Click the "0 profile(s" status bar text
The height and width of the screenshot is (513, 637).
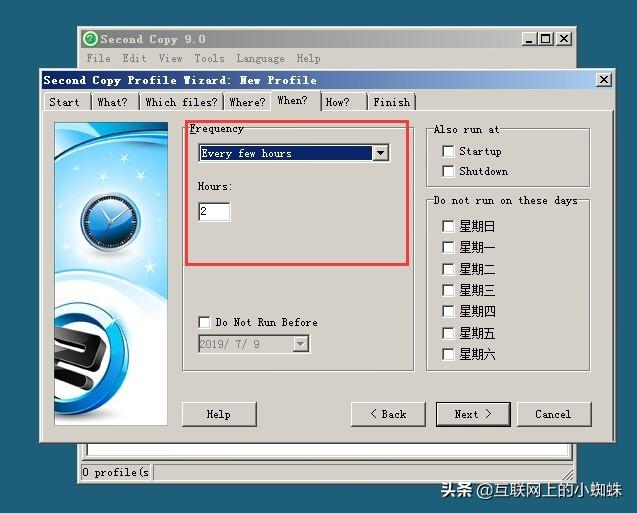pyautogui.click(x=115, y=472)
